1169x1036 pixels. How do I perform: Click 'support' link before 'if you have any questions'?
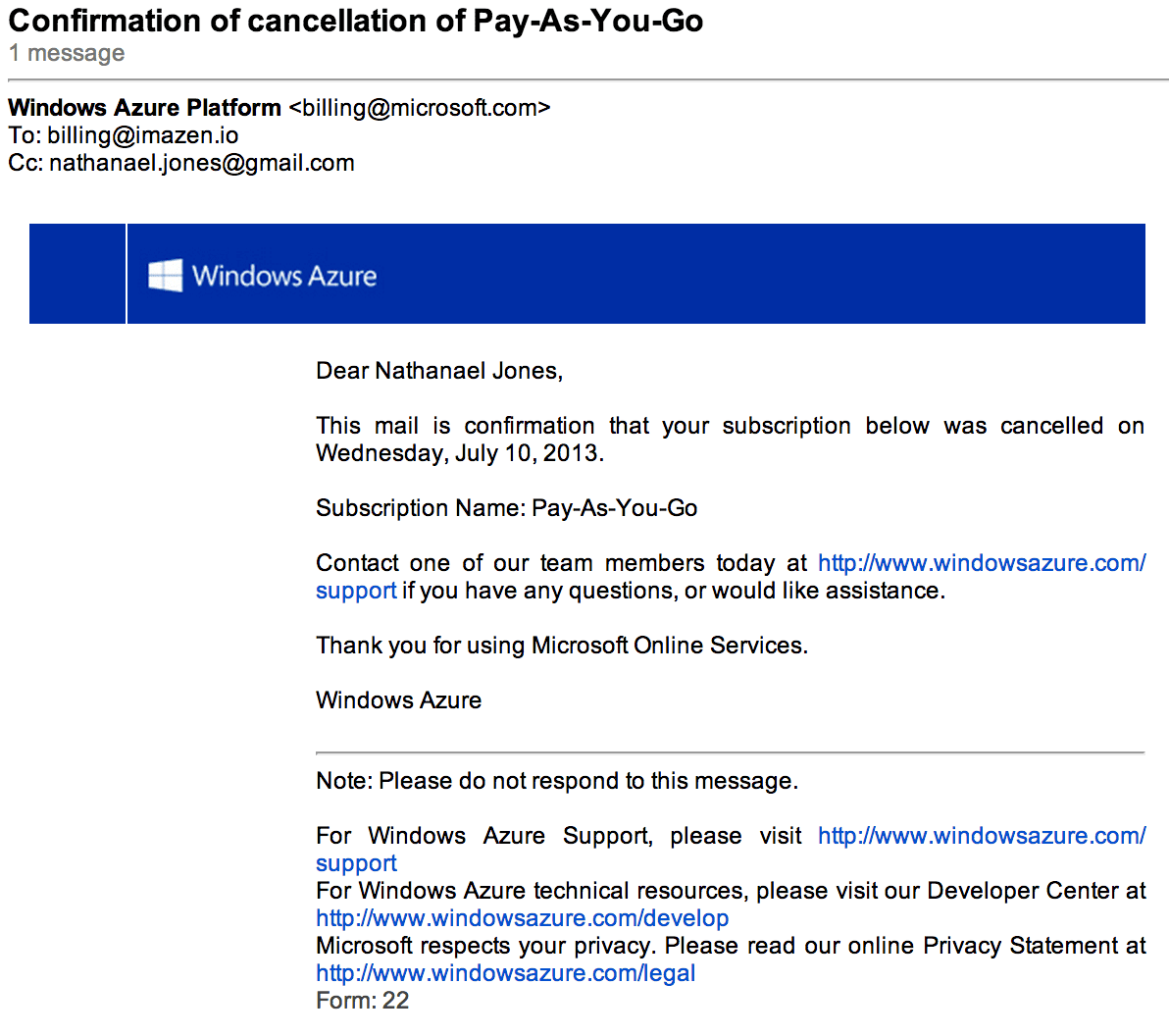click(x=356, y=591)
